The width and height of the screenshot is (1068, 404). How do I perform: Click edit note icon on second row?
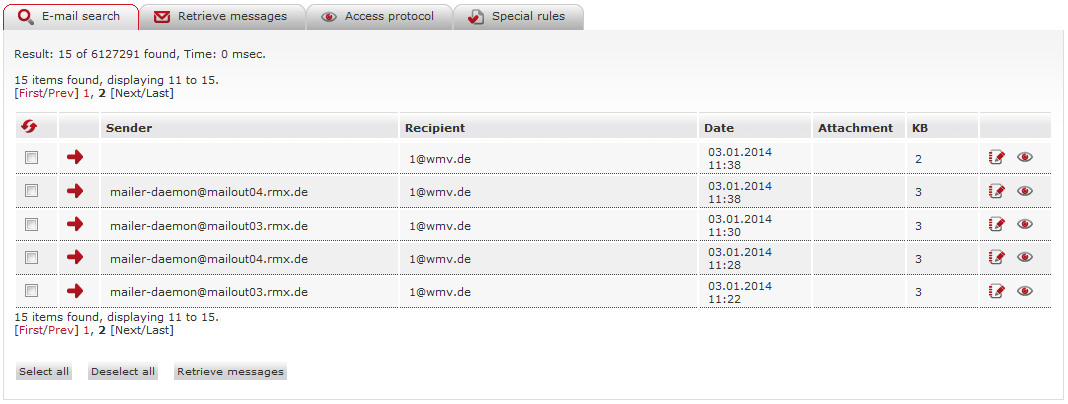coord(996,191)
